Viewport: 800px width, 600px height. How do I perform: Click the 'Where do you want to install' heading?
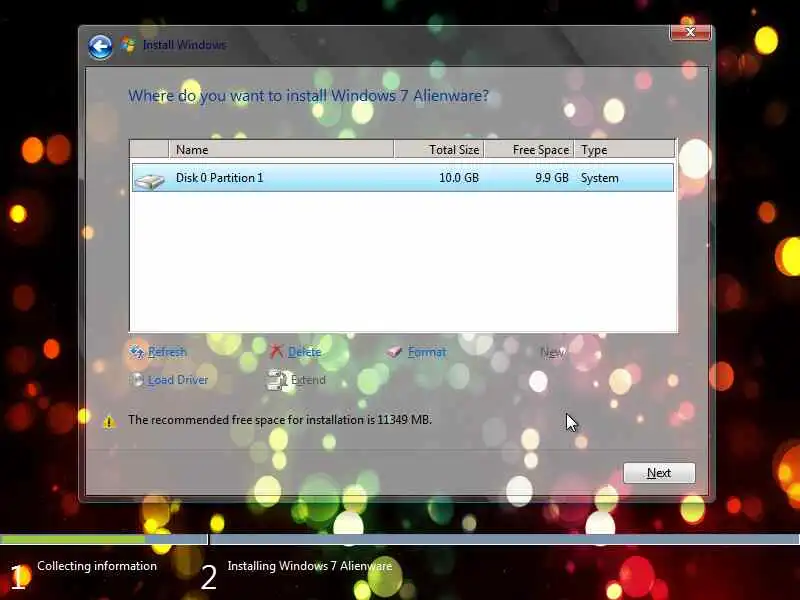point(308,96)
